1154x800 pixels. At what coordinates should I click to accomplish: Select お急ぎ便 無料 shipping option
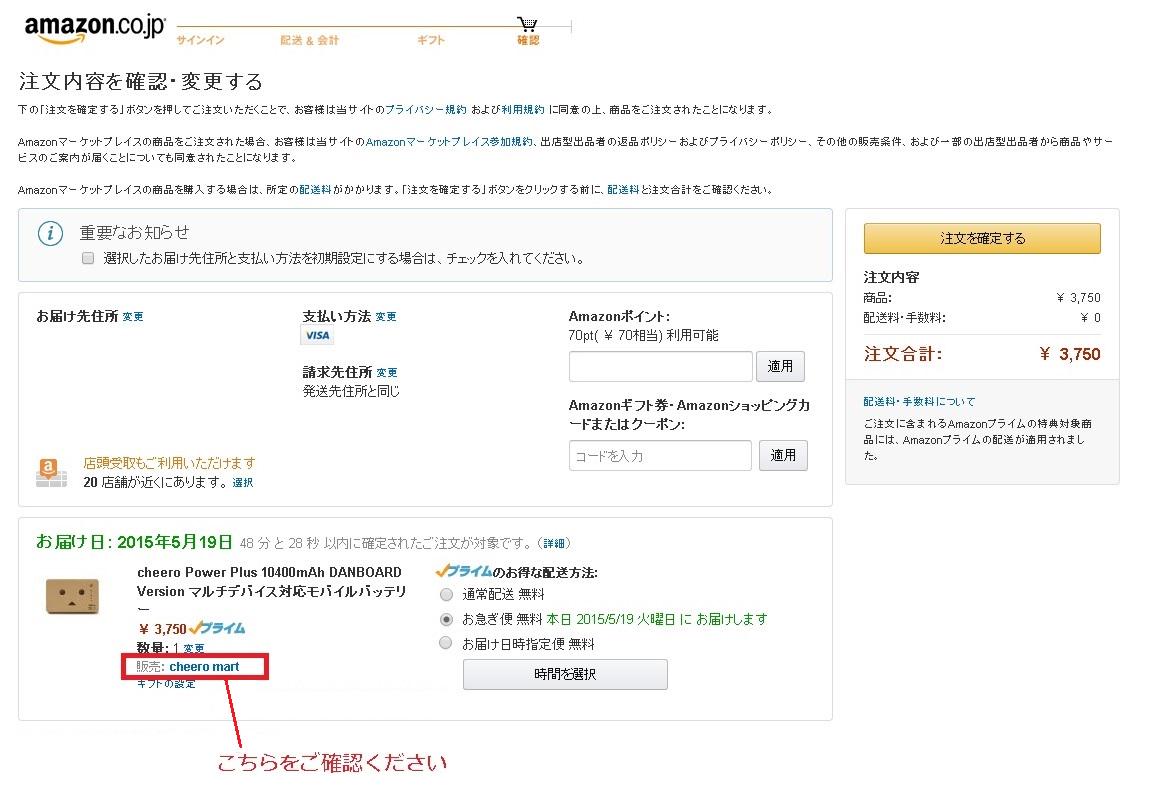coord(446,619)
